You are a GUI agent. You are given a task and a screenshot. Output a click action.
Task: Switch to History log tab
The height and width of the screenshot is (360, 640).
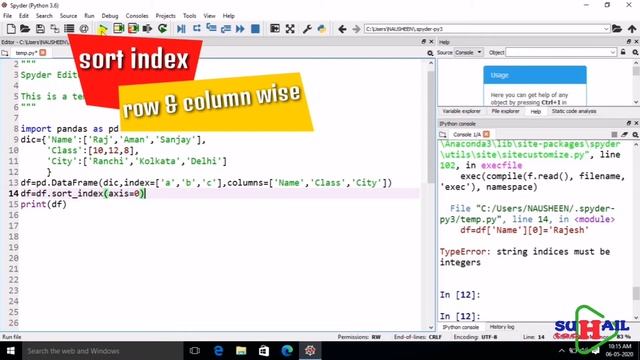[502, 327]
